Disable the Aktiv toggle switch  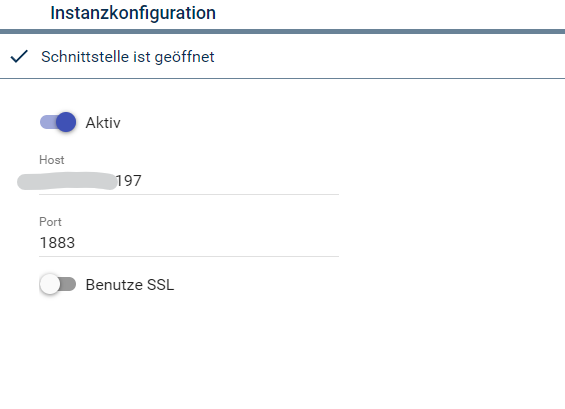coord(58,122)
